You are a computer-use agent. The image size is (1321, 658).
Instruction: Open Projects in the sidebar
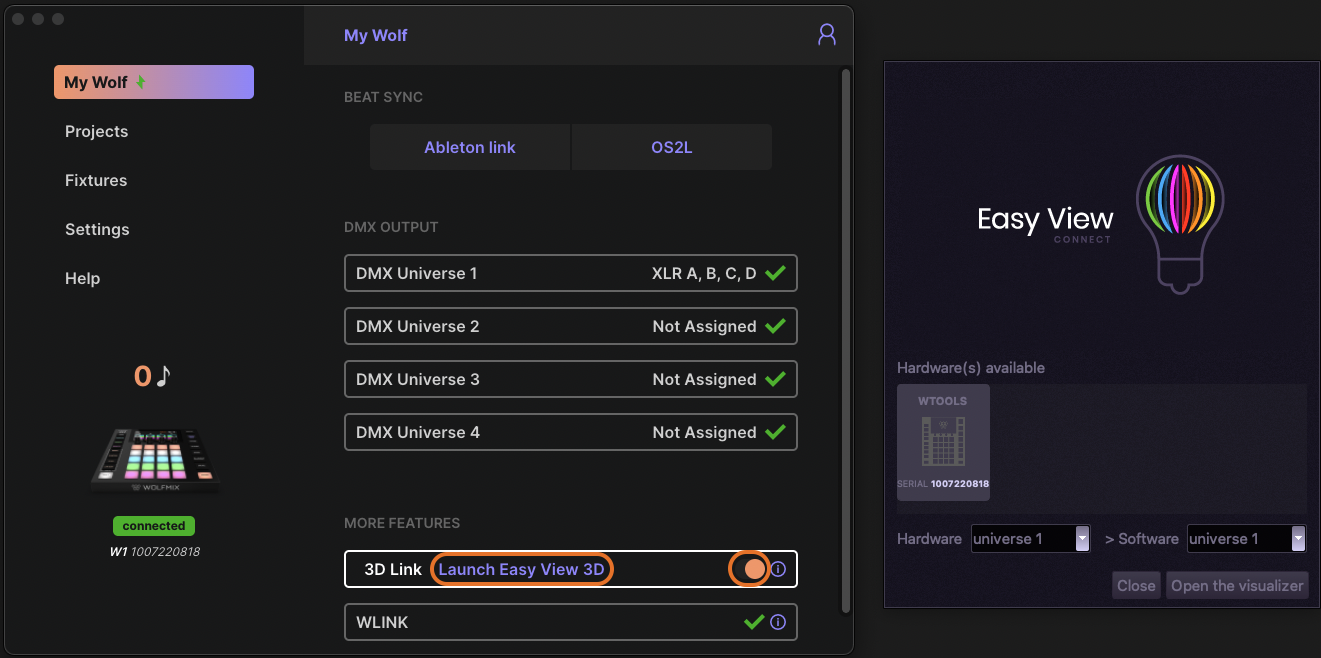click(x=97, y=131)
